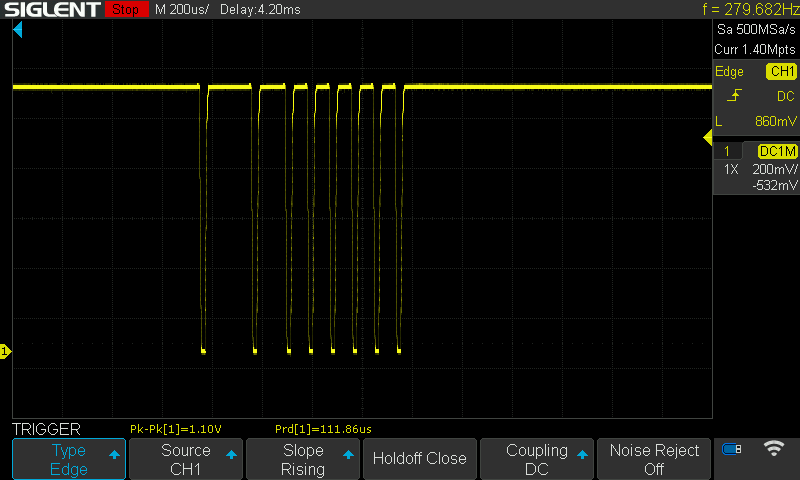
Task: Open the Coupling DC menu
Action: coord(537,459)
